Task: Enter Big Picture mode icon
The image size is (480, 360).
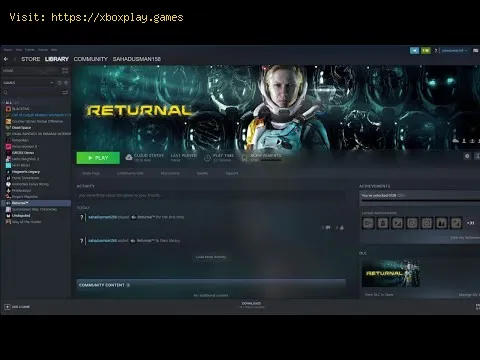Action: (476, 51)
